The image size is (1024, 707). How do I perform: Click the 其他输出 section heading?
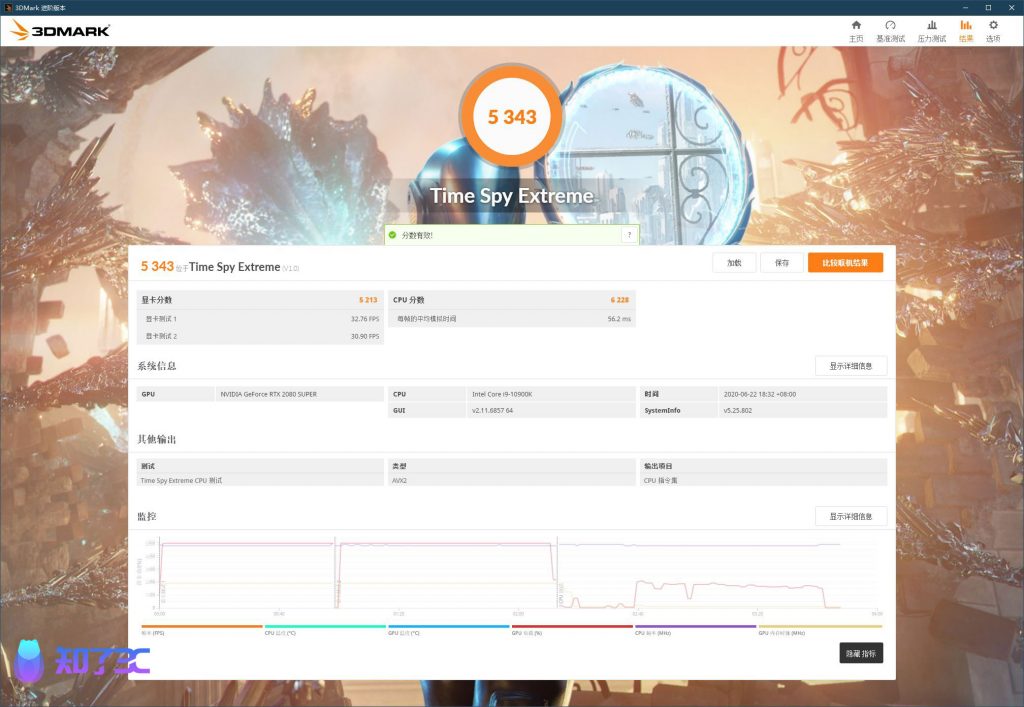point(157,439)
